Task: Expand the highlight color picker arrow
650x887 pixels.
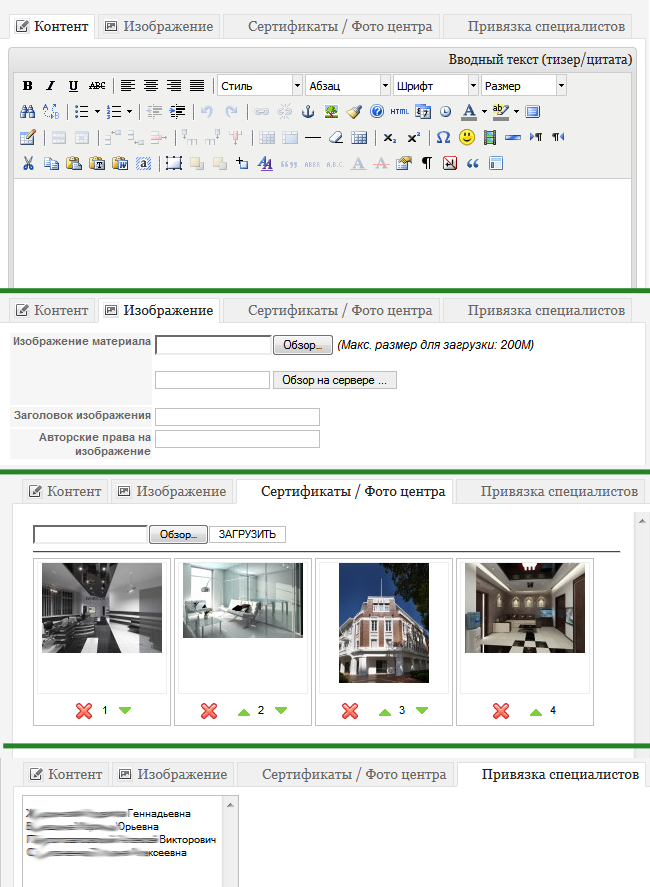Action: coord(516,111)
